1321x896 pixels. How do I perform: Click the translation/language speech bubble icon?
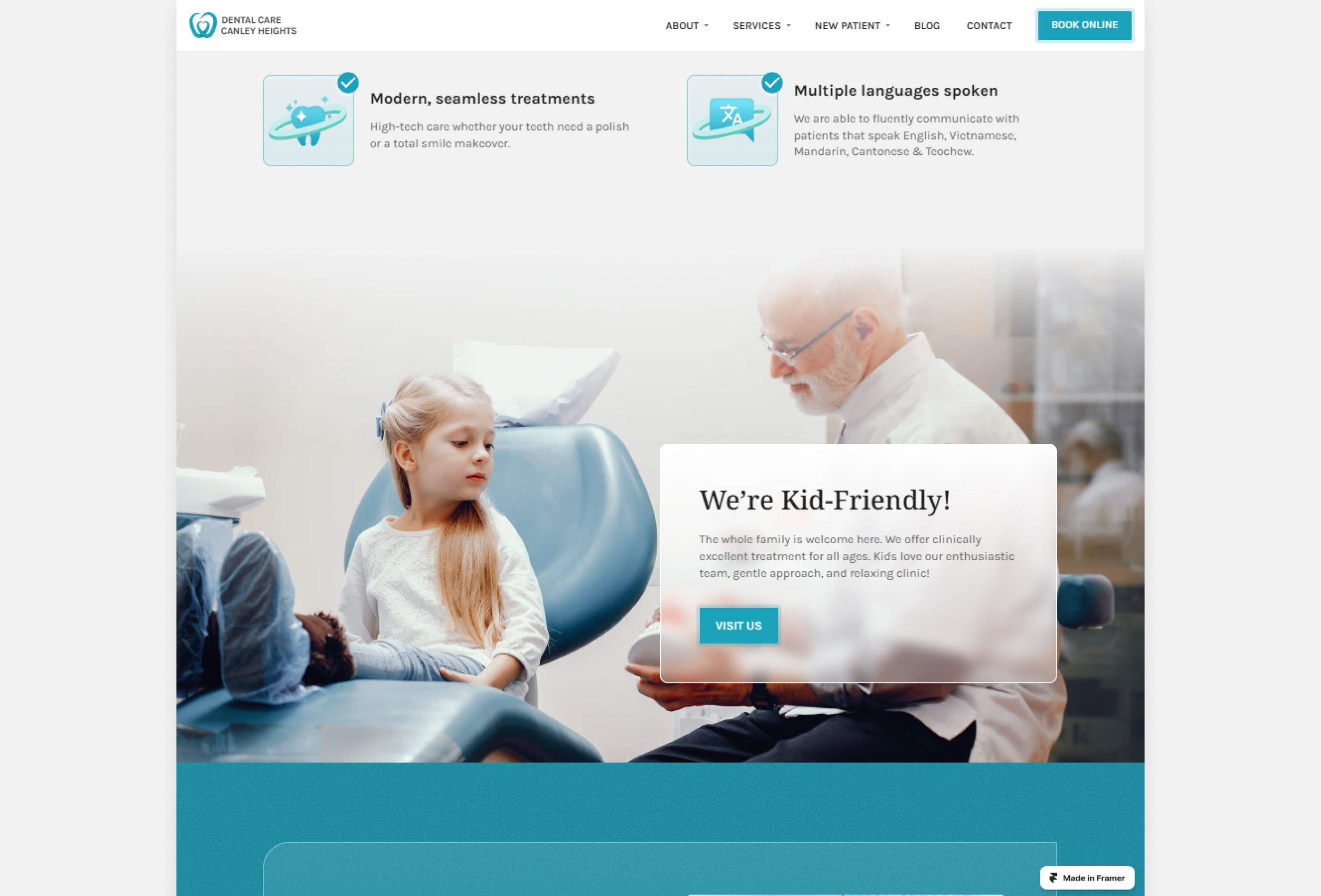click(x=732, y=119)
